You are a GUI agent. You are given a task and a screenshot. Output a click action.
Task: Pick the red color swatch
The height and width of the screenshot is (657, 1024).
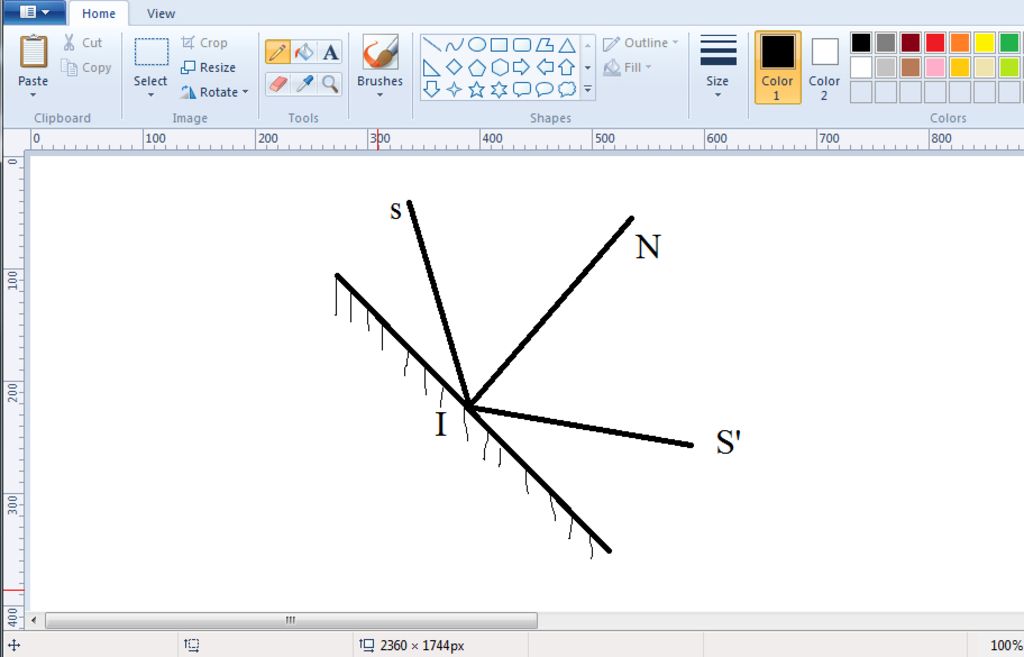click(935, 43)
